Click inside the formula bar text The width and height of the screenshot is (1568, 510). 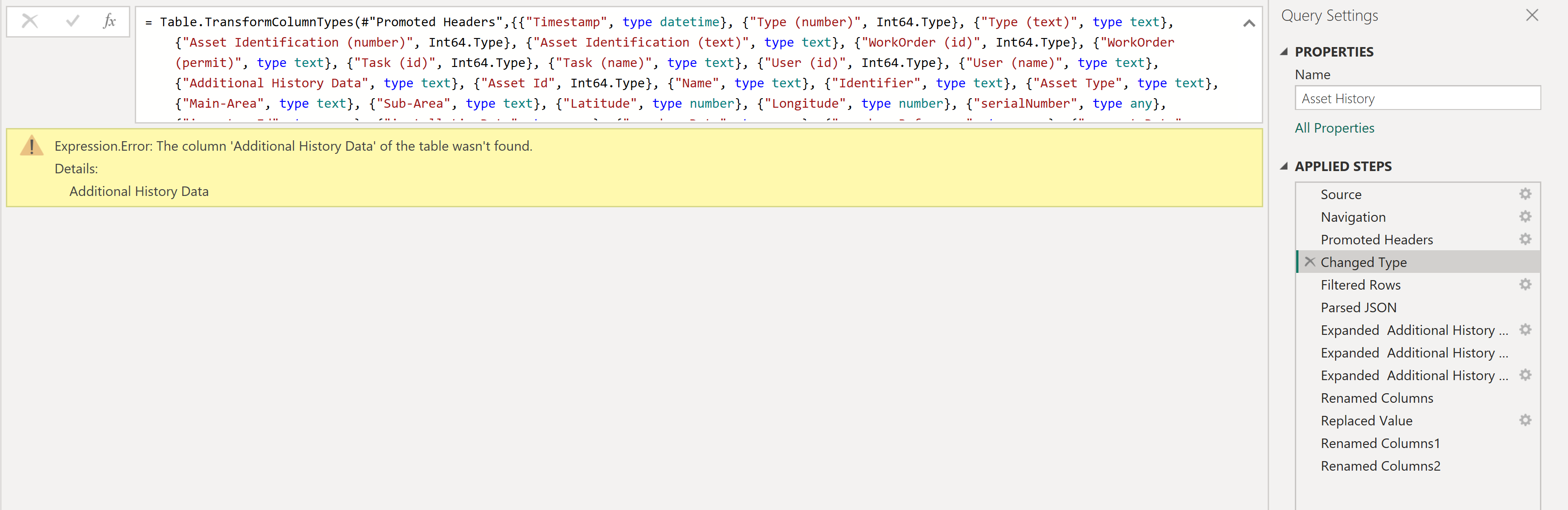[669, 63]
